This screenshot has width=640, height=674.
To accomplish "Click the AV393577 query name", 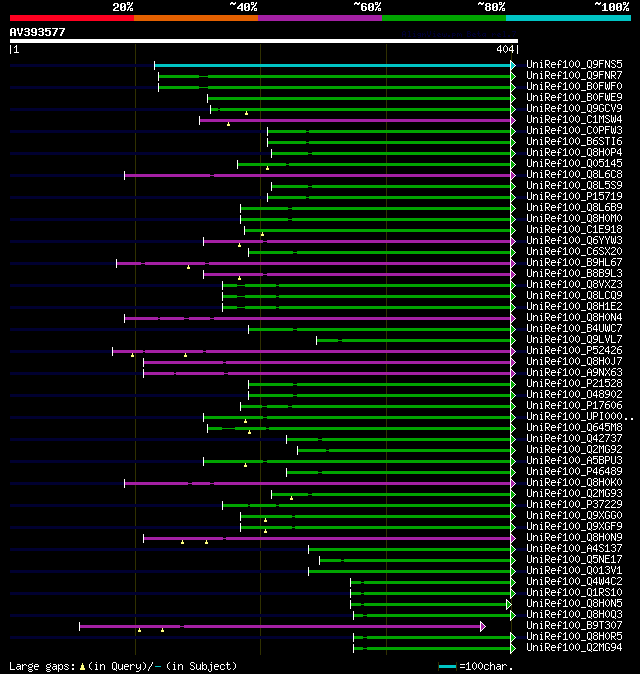I will pyautogui.click(x=37, y=32).
